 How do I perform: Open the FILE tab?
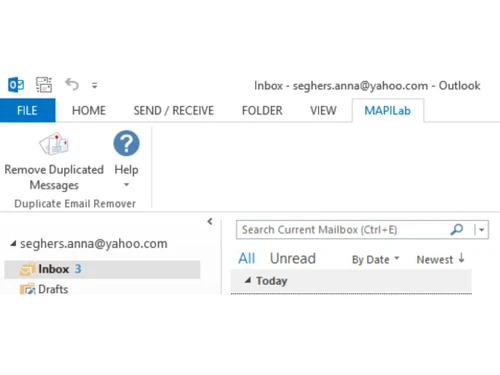coord(28,110)
